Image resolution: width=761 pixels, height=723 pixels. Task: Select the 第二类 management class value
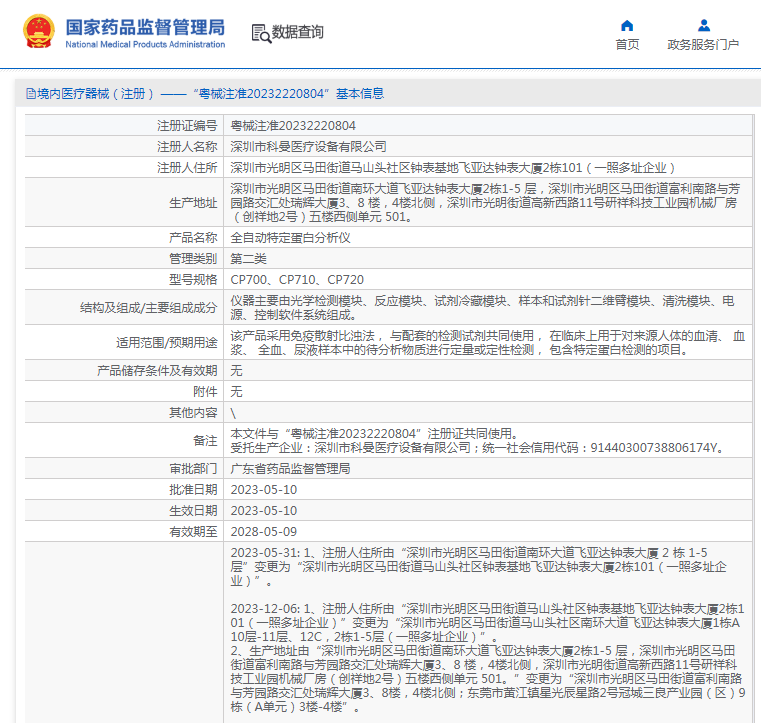[x=248, y=259]
